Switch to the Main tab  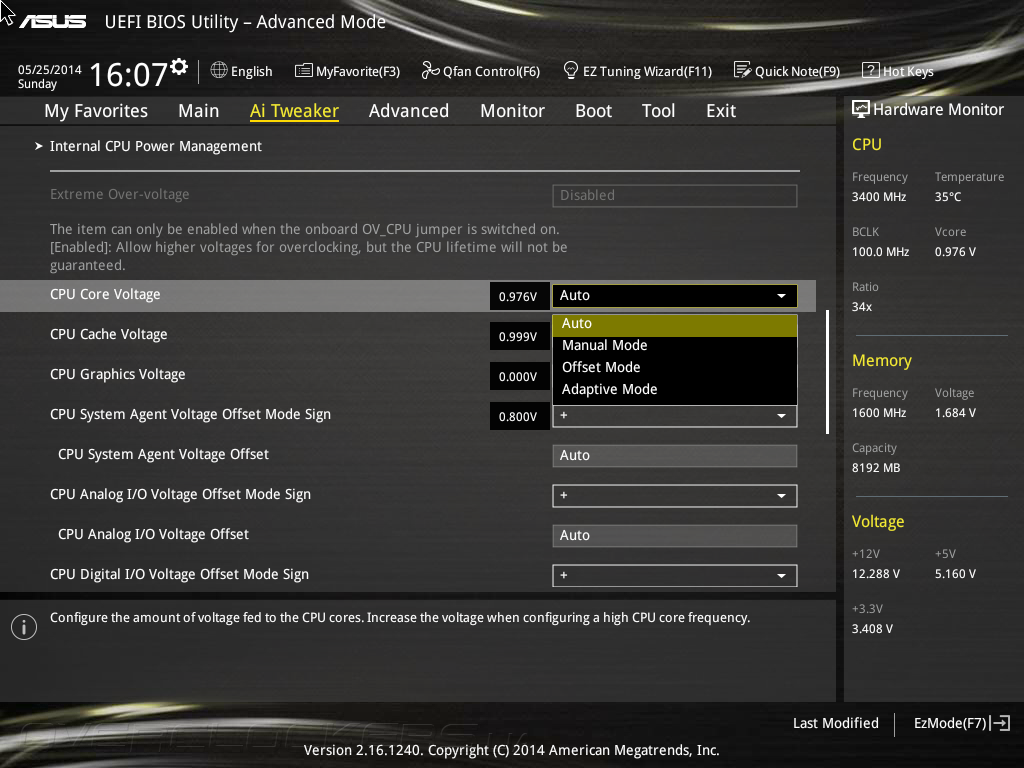(199, 111)
